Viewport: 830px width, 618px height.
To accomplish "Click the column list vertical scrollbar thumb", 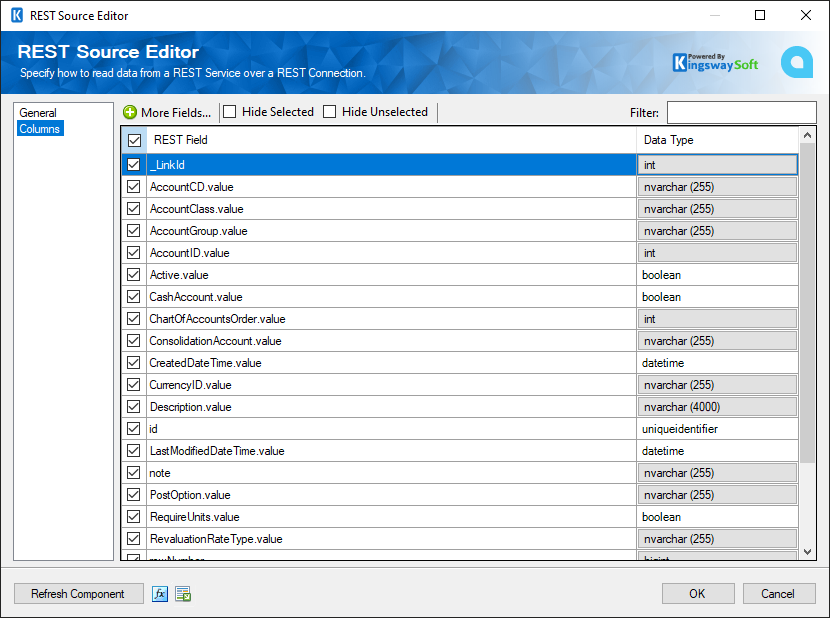I will click(x=807, y=302).
